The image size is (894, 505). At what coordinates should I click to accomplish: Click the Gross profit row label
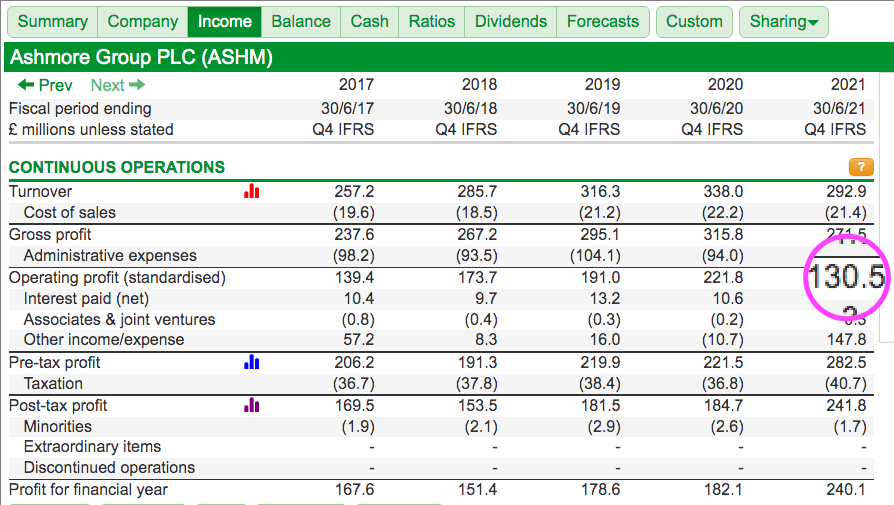tap(50, 234)
